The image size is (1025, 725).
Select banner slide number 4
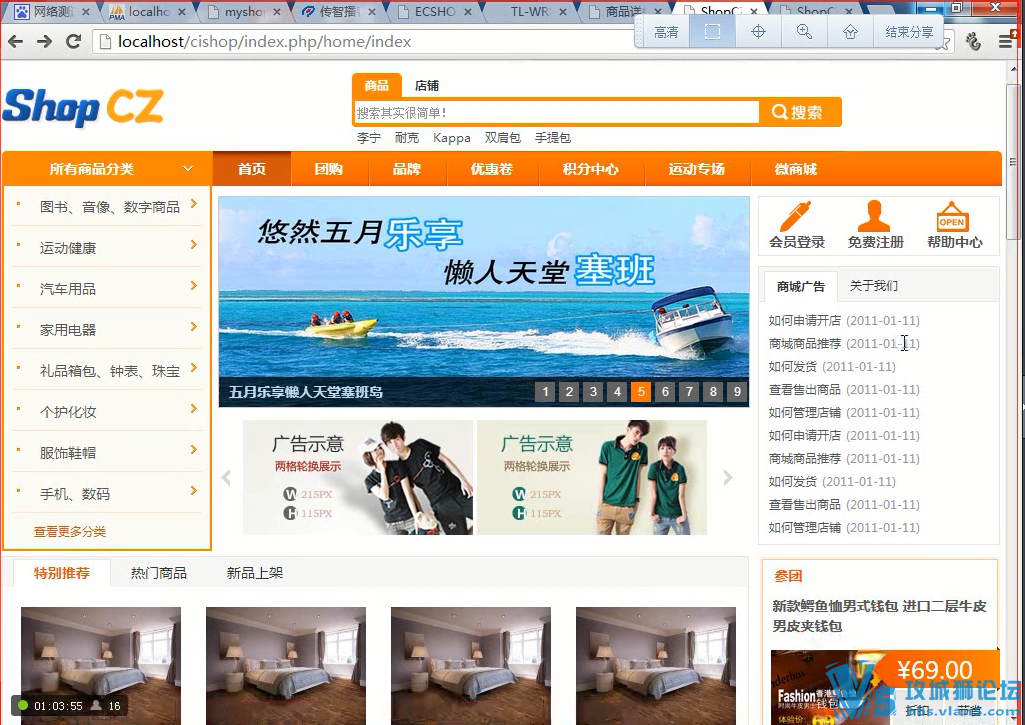click(617, 392)
